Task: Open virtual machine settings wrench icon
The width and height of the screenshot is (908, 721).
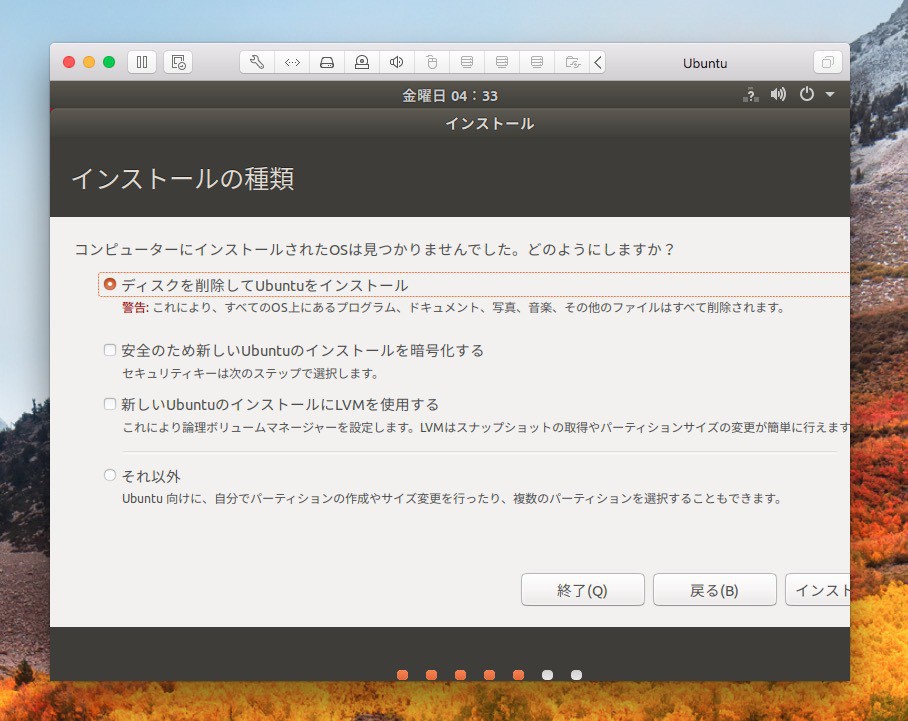Action: tap(257, 62)
